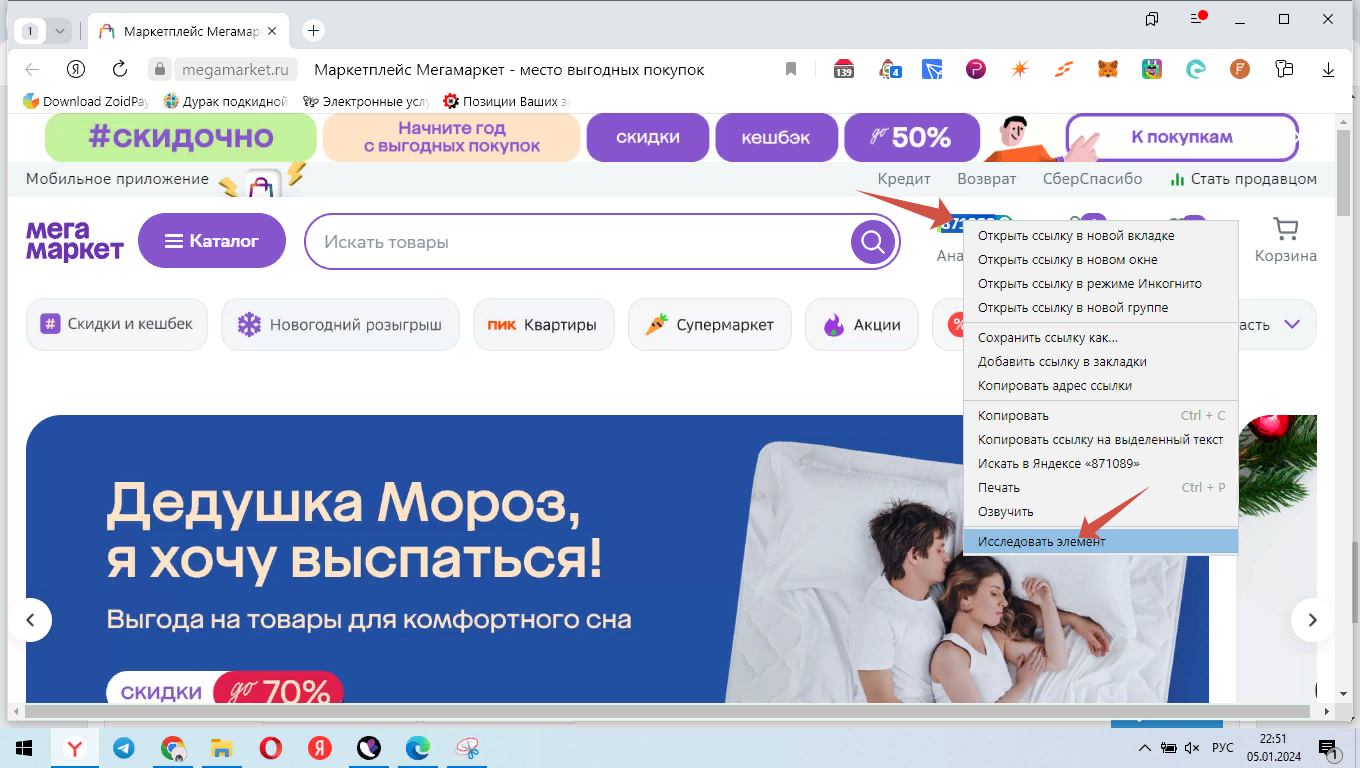Open Microsoft Edge from the taskbar
Viewport: 1360px width, 768px height.
[x=417, y=748]
